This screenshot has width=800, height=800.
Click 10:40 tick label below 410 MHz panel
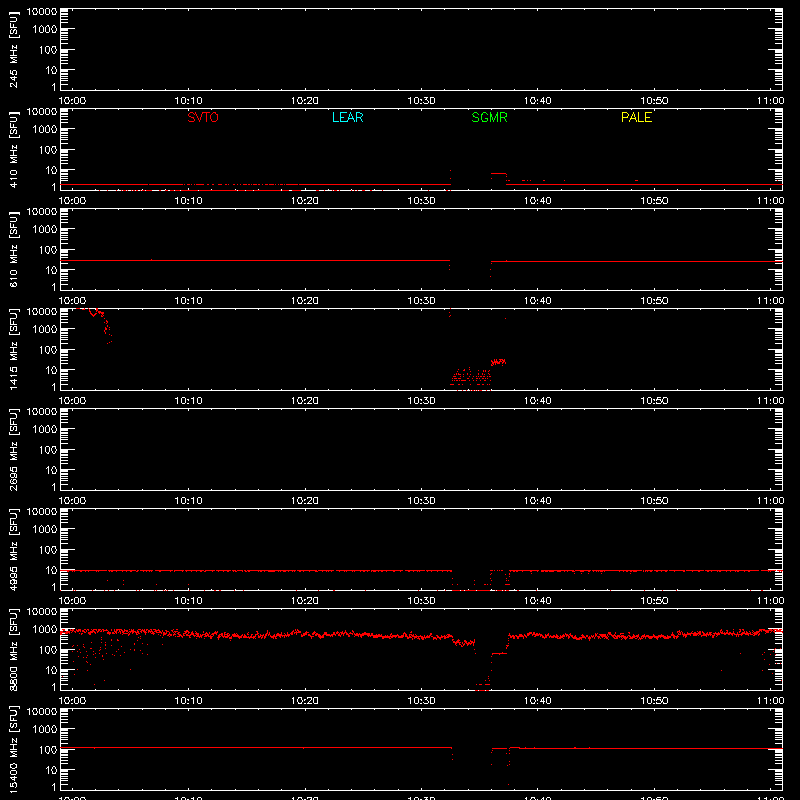[x=538, y=201]
